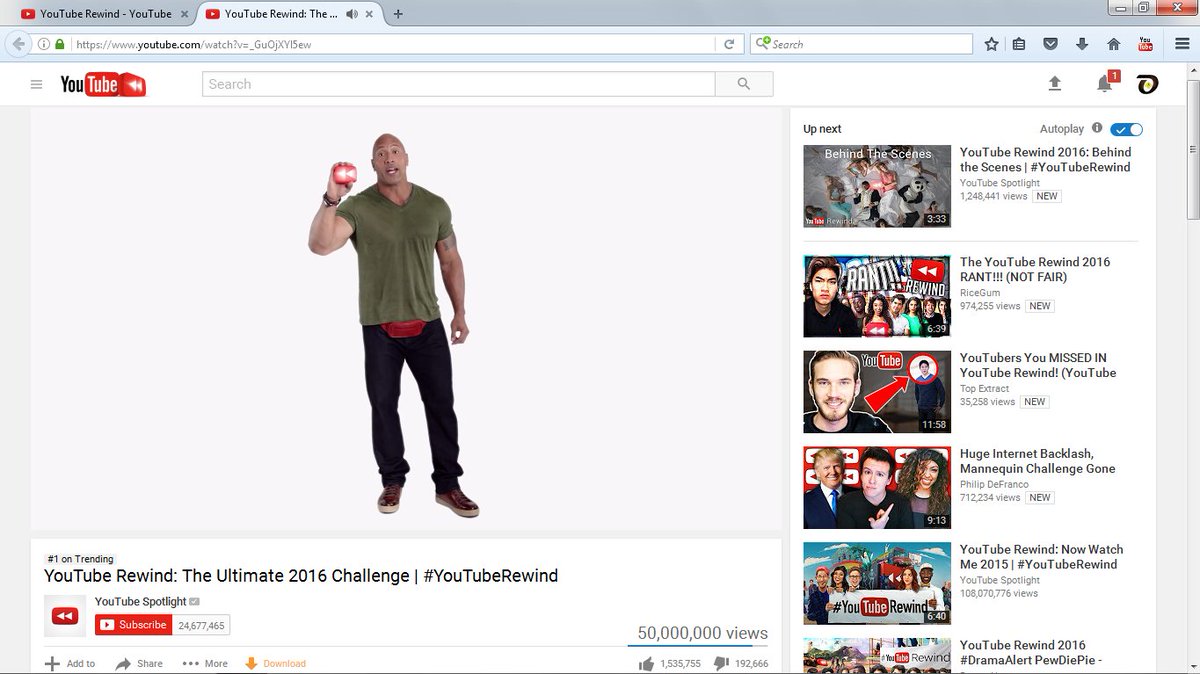Bookmark this page with star icon
Screen dimensions: 1200x674
[x=991, y=44]
